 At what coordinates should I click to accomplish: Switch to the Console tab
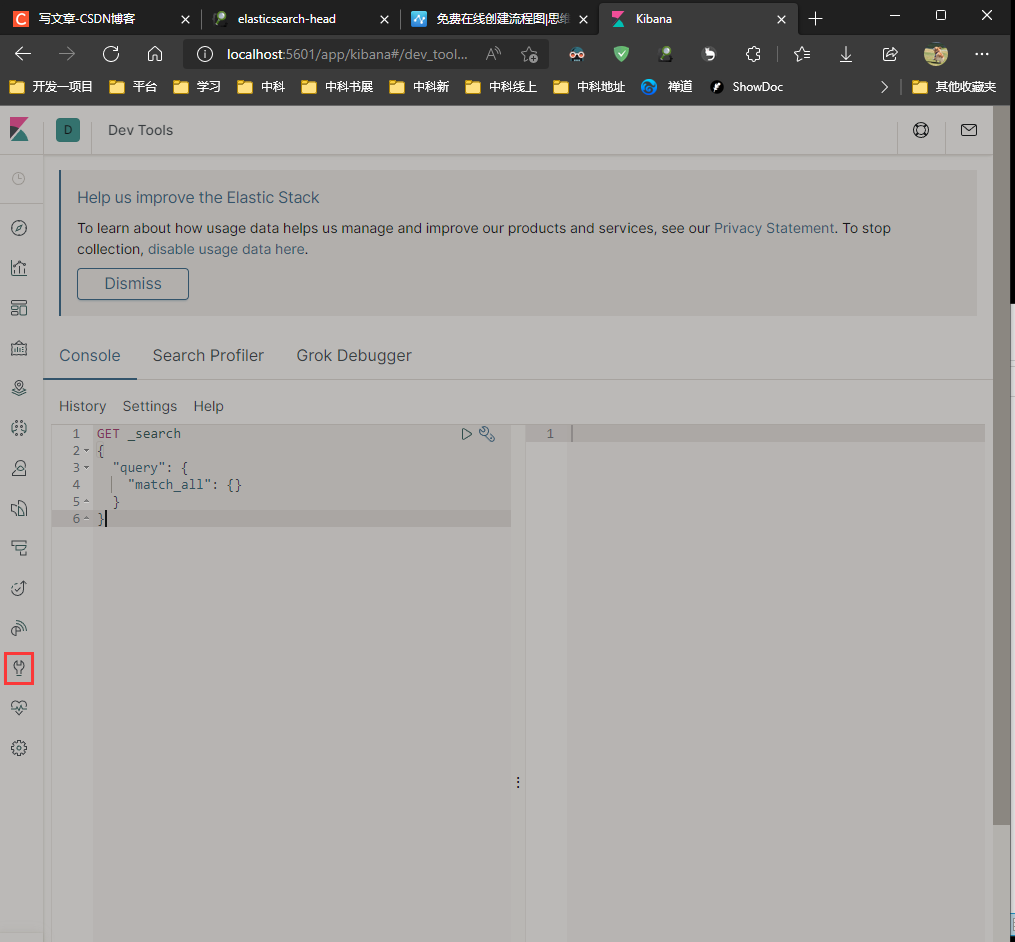point(90,355)
